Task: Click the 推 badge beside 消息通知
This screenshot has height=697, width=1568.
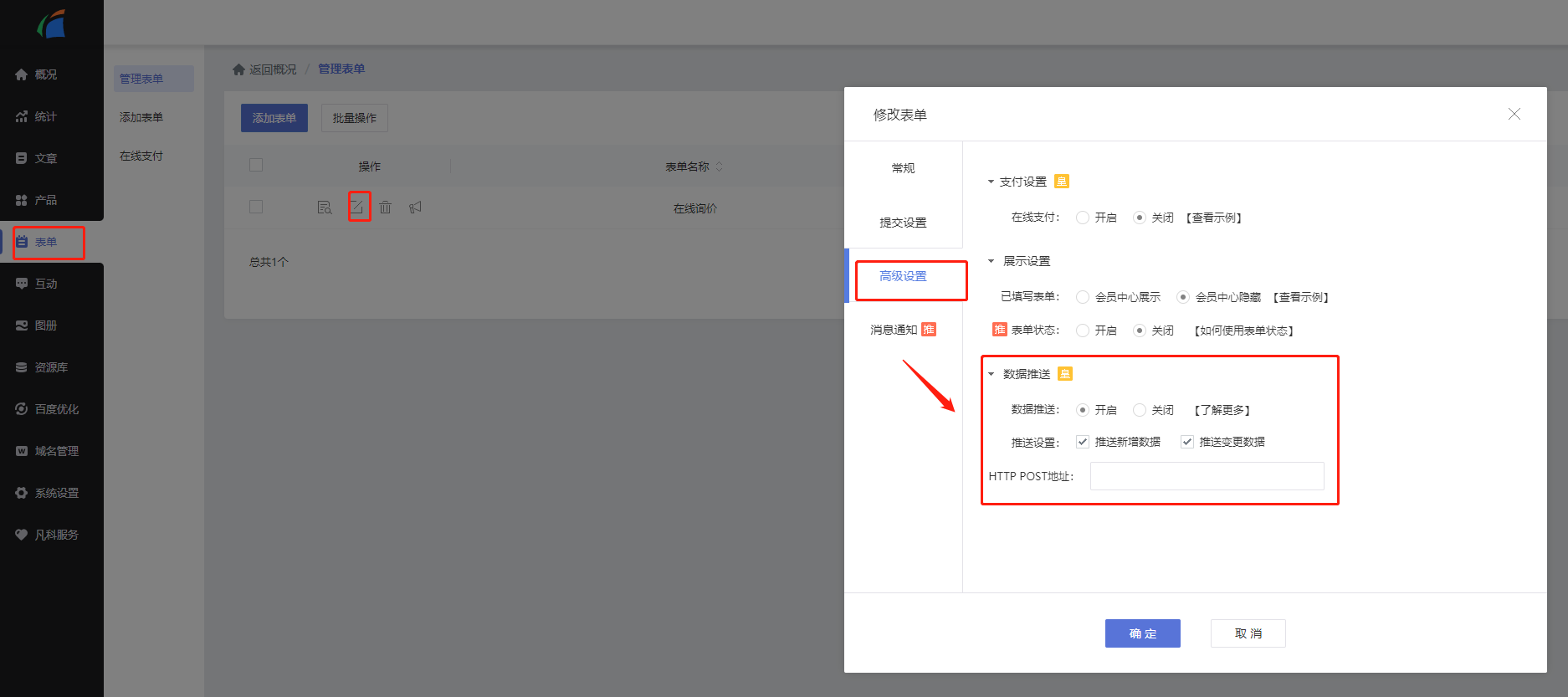Action: [x=929, y=330]
